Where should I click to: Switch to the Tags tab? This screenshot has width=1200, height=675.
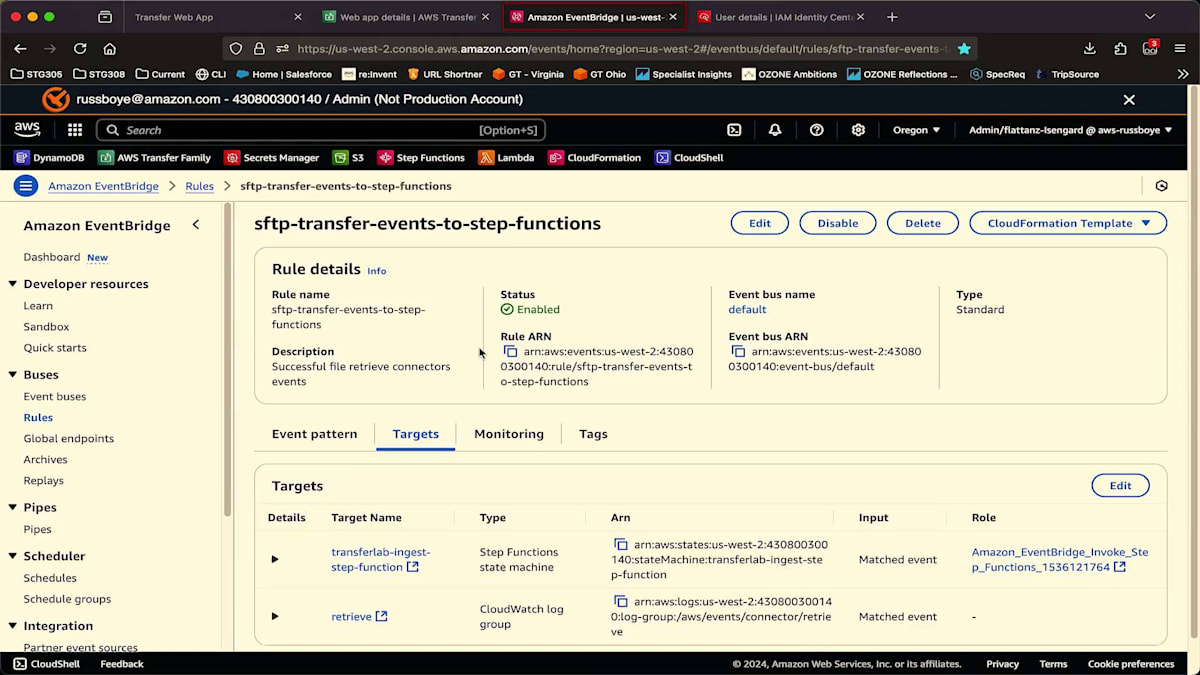[593, 434]
